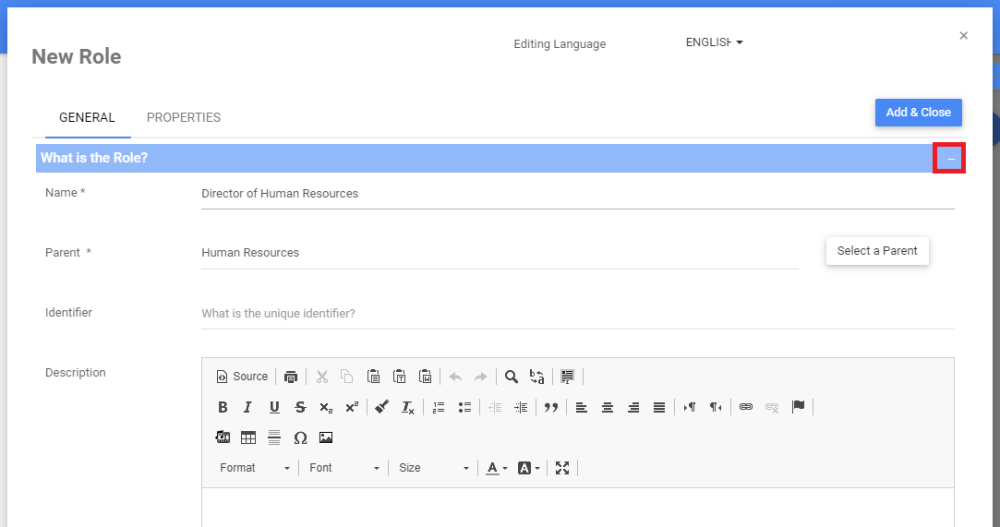
Task: Click the Insert Link icon
Action: tap(746, 407)
